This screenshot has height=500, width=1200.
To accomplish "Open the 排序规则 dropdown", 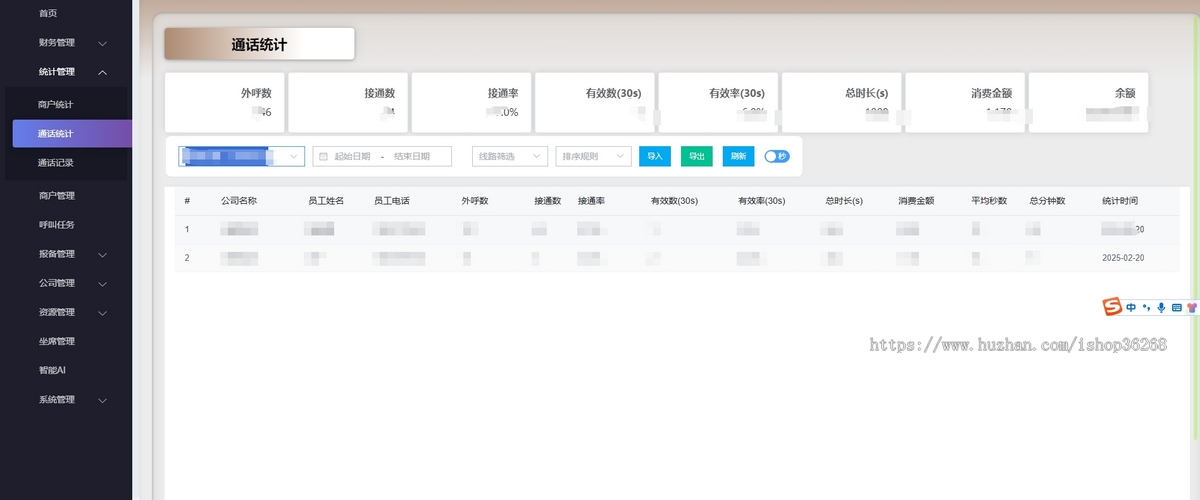I will [x=593, y=156].
